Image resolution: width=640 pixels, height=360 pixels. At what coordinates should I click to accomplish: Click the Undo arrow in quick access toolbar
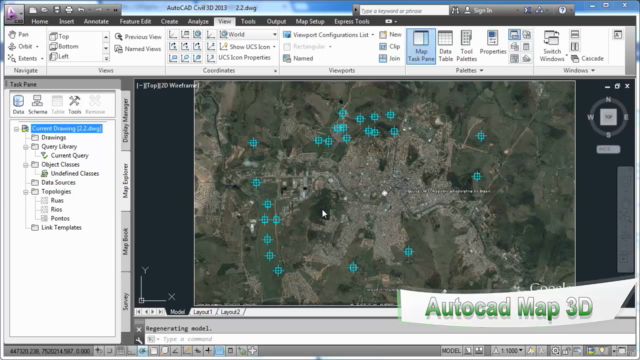81,10
